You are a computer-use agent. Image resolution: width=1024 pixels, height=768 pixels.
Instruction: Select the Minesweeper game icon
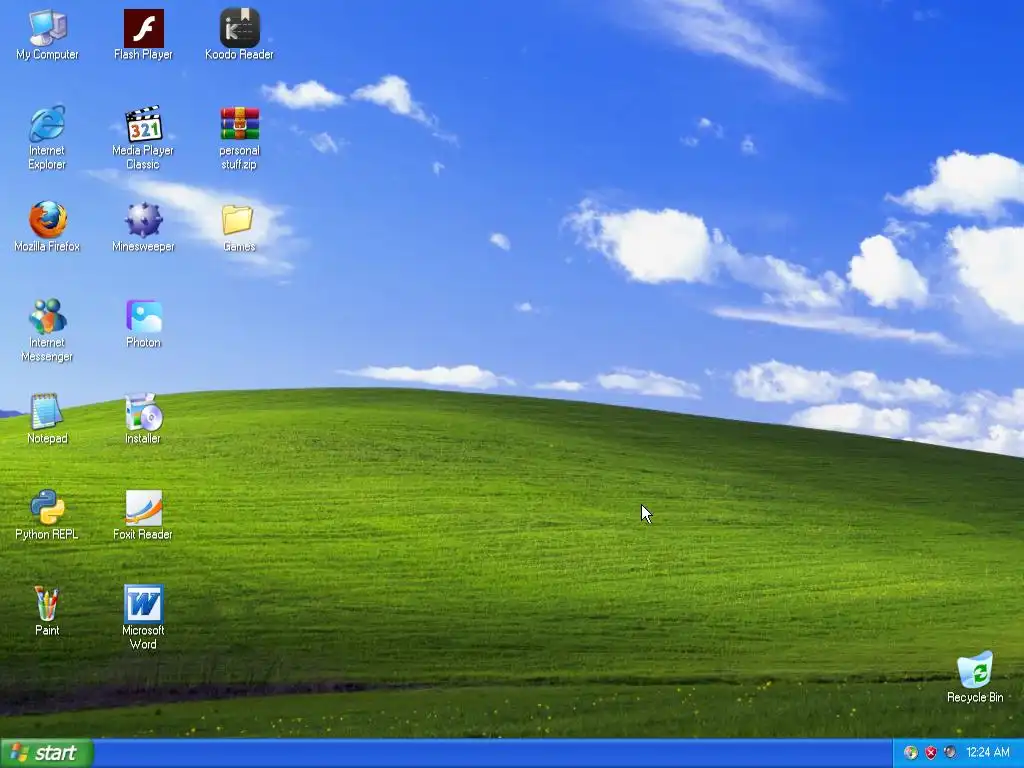(144, 227)
